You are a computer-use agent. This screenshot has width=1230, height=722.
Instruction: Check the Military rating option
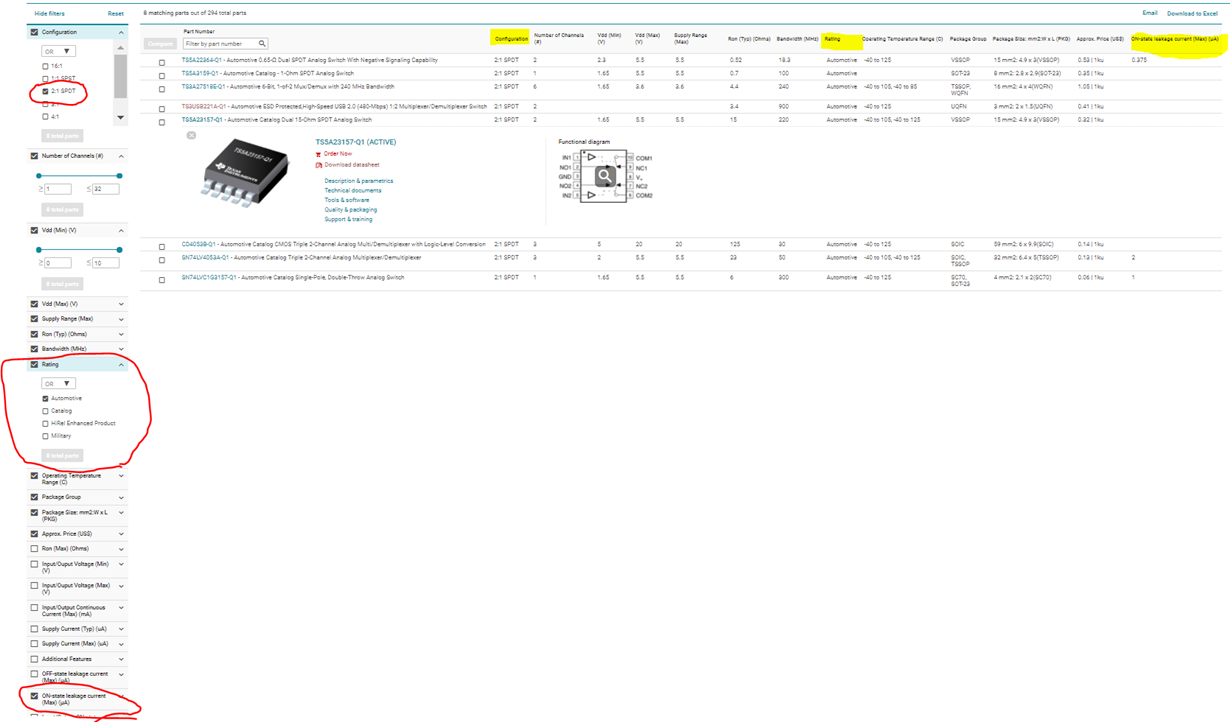pyautogui.click(x=45, y=436)
